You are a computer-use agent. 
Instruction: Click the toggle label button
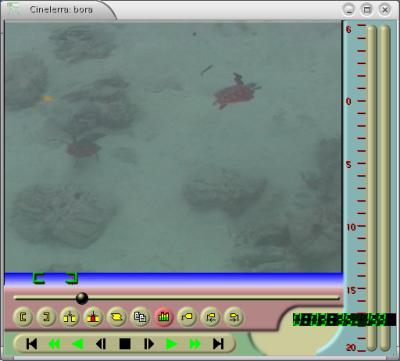[187, 317]
